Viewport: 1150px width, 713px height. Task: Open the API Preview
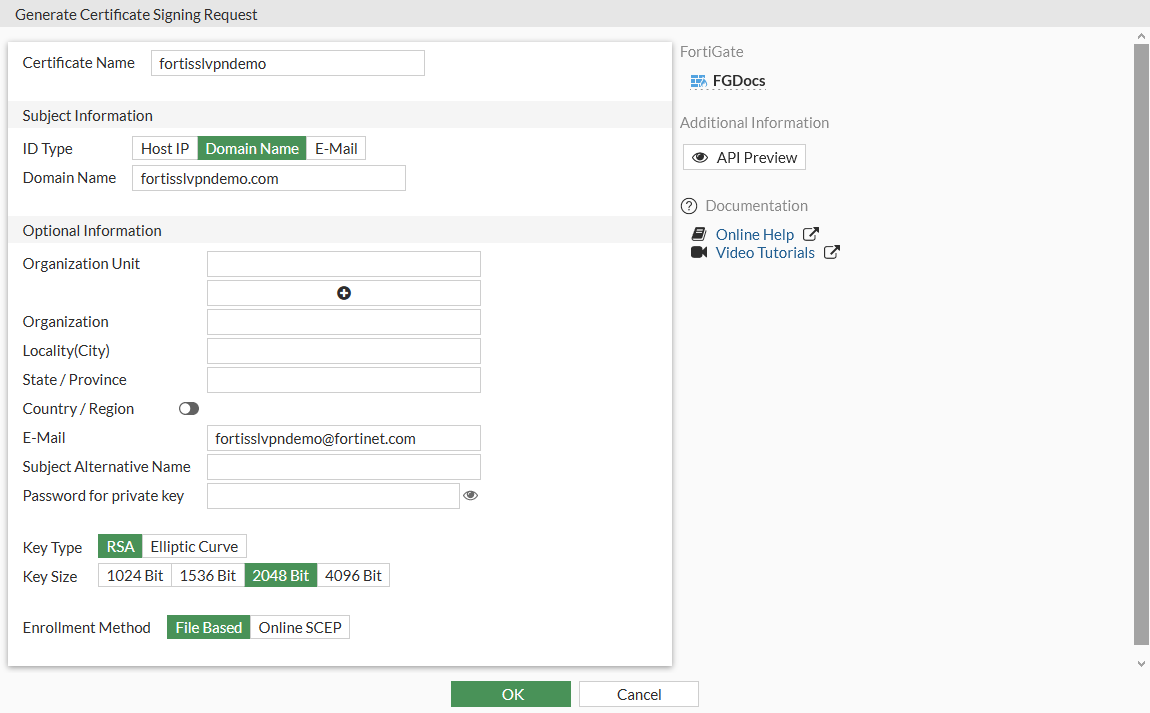(x=744, y=158)
